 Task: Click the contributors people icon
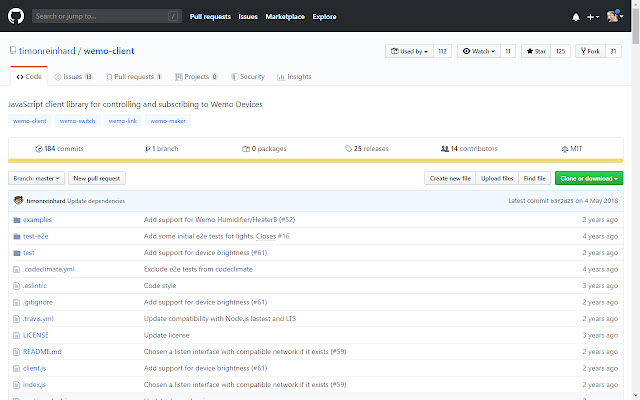click(x=445, y=148)
